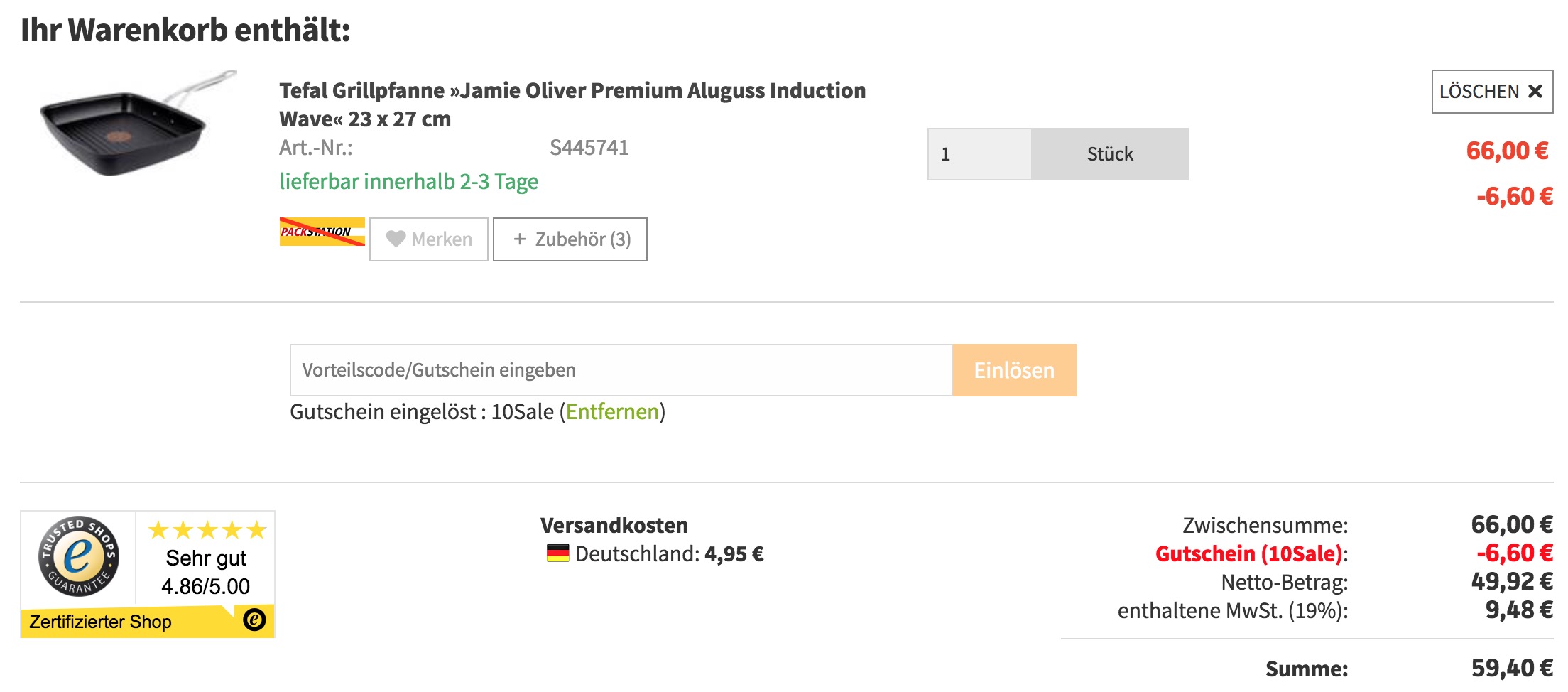
Task: Click the red Gutschein (10Sale) summary label
Action: [x=1251, y=553]
